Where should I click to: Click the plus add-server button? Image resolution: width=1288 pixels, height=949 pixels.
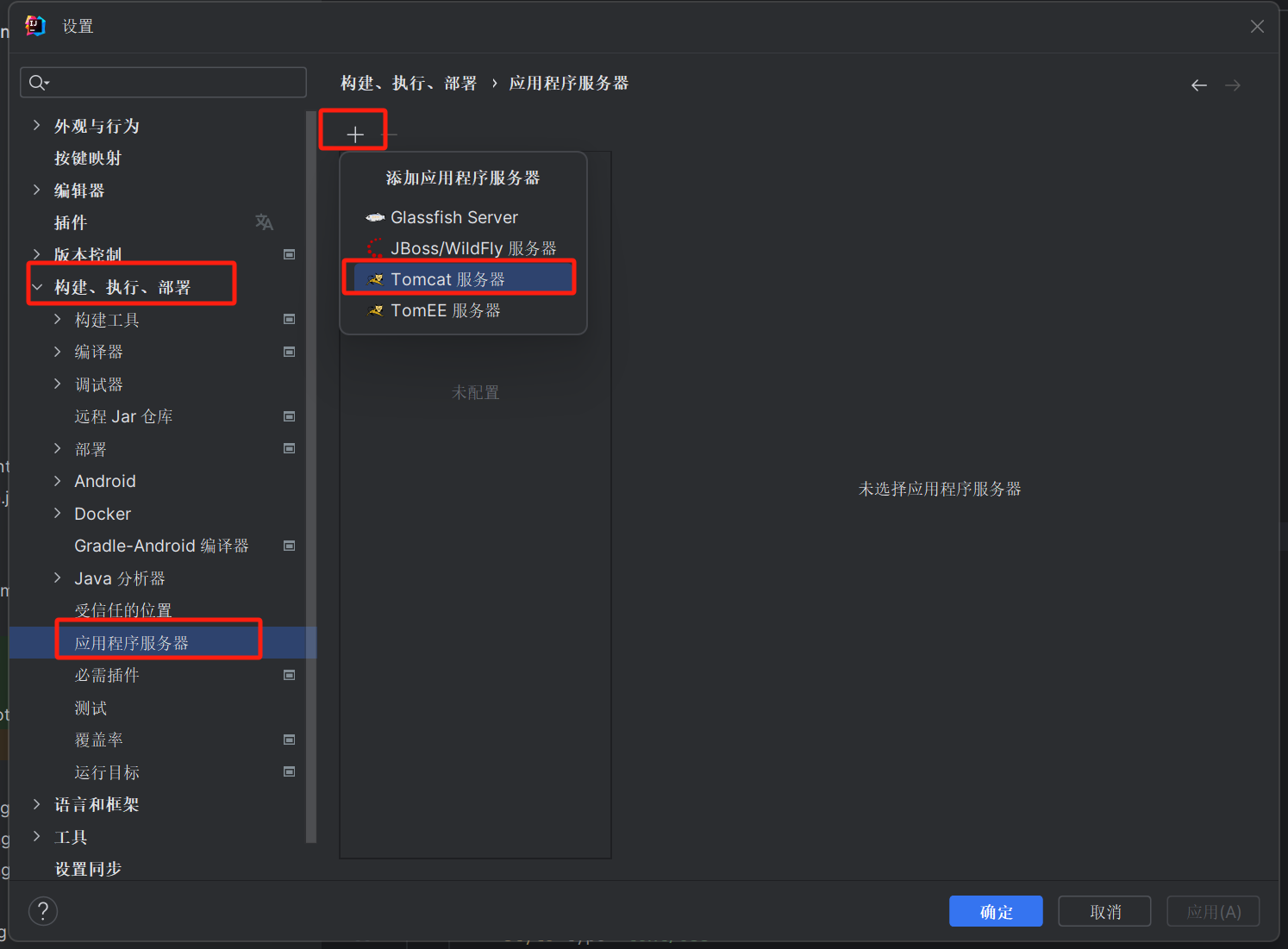tap(355, 134)
